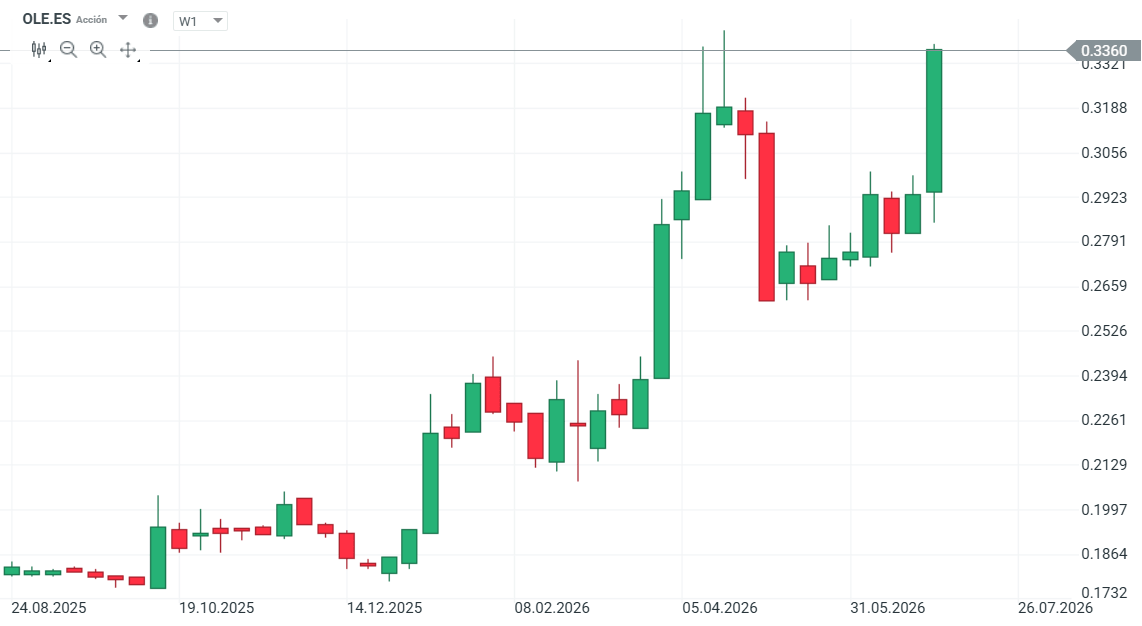Open the chart type candlestick icon
The width and height of the screenshot is (1142, 626).
coord(39,49)
